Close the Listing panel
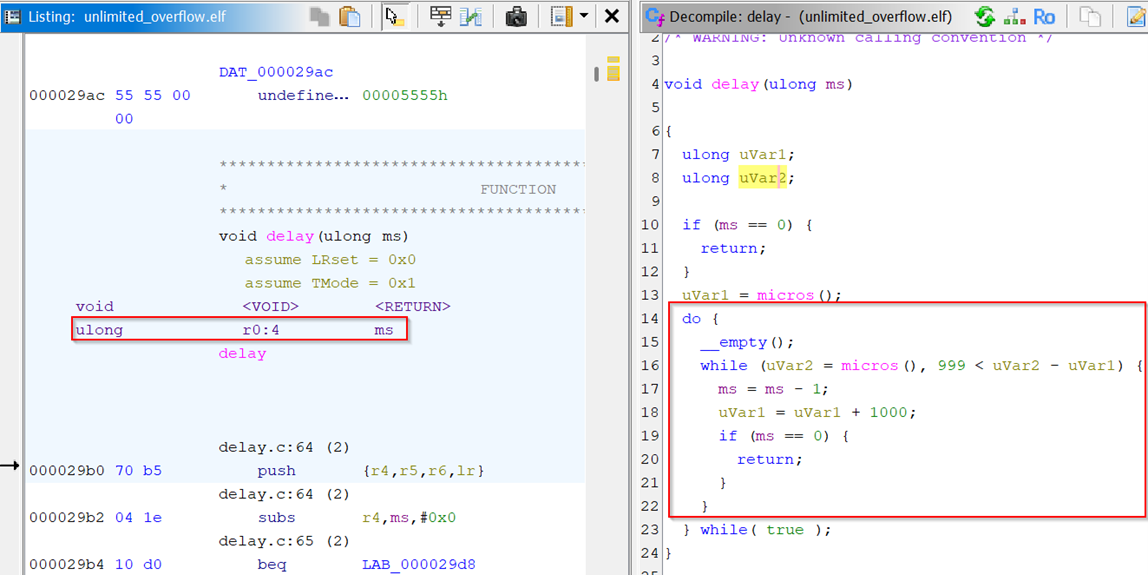1148x575 pixels. click(x=612, y=17)
